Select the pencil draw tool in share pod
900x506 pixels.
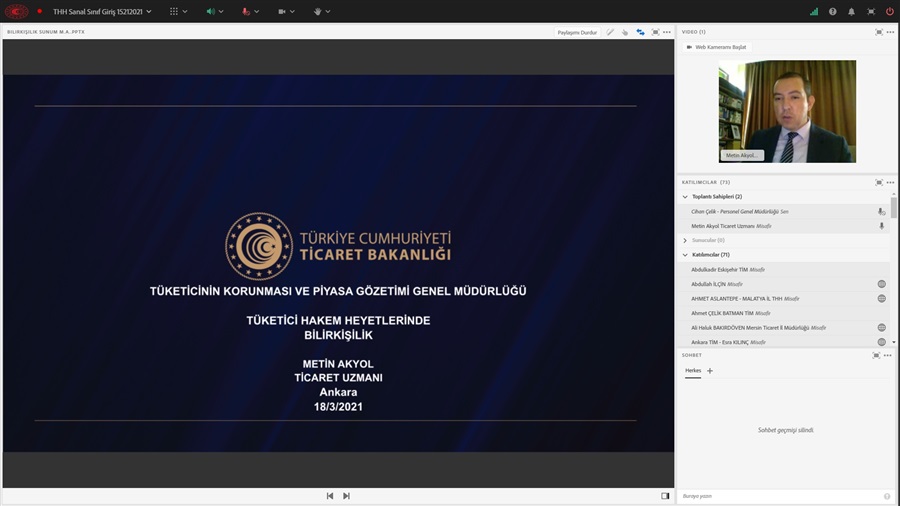(x=610, y=32)
